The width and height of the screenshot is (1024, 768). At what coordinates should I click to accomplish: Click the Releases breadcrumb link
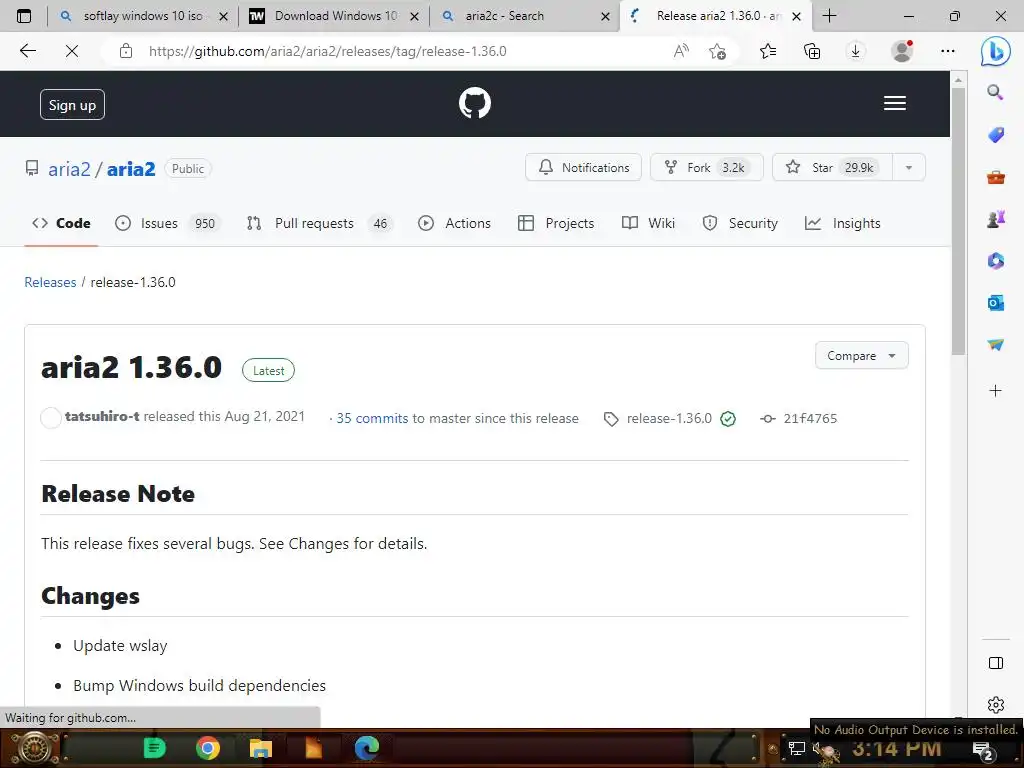pos(50,282)
